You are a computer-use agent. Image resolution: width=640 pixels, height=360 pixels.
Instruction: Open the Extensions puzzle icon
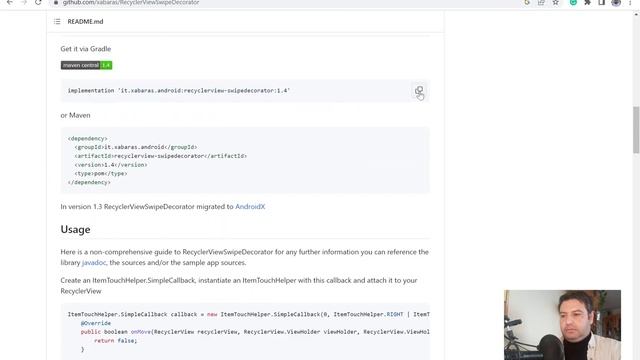pyautogui.click(x=588, y=2)
